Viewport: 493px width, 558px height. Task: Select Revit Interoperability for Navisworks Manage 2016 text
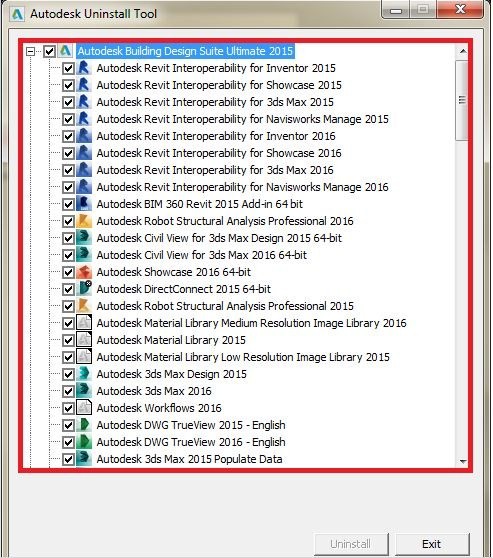[242, 187]
